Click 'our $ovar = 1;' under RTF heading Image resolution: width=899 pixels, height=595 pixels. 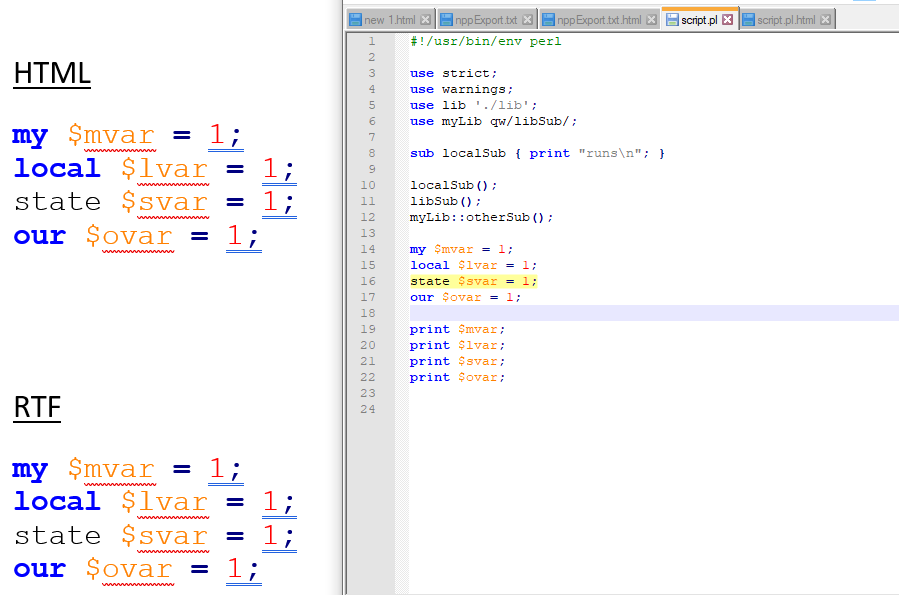point(137,569)
